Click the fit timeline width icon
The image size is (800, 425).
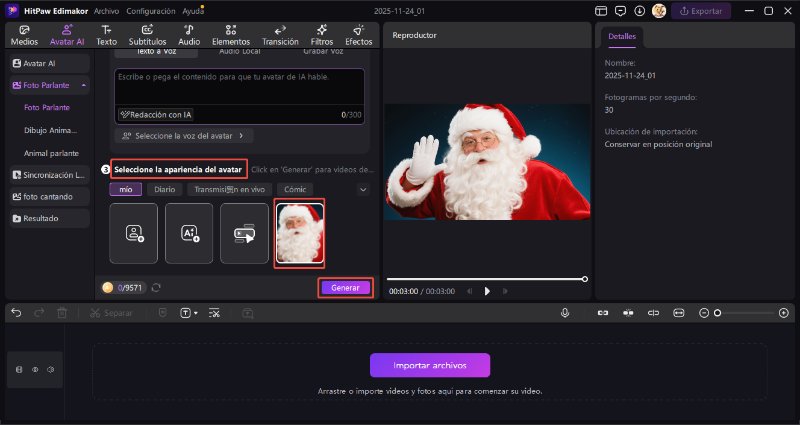point(679,313)
